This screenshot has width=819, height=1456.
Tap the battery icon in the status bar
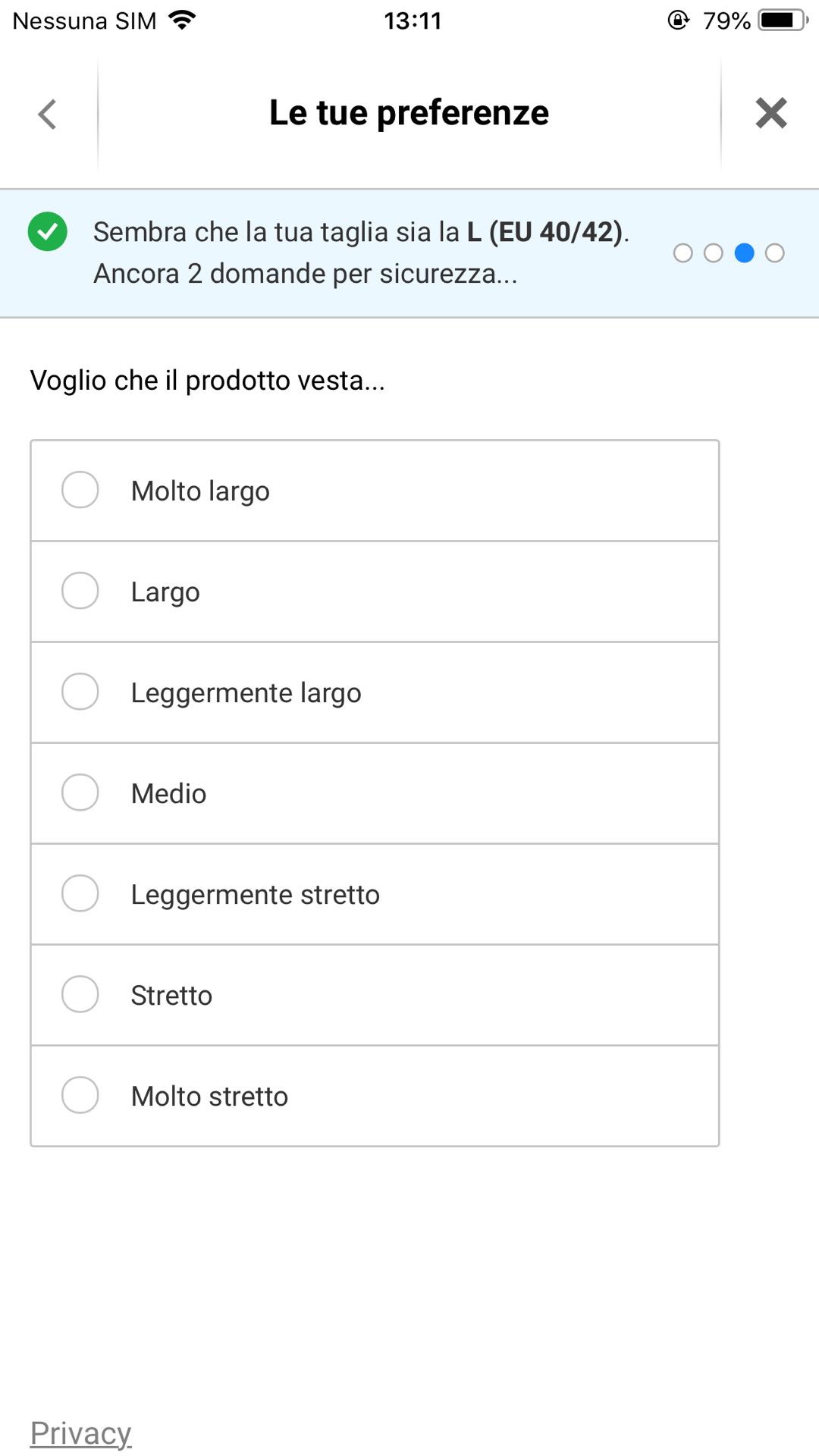point(782,20)
